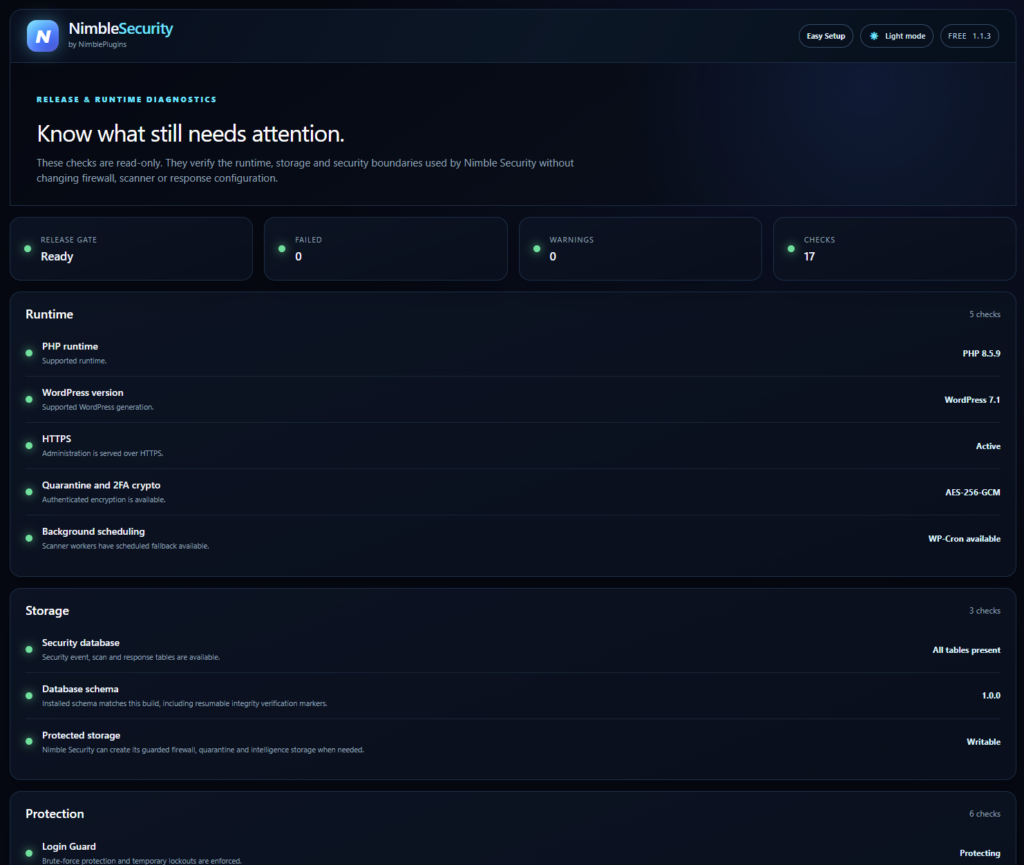1024x865 pixels.
Task: Click the green status dot beside PHP runtime
Action: coord(29,353)
